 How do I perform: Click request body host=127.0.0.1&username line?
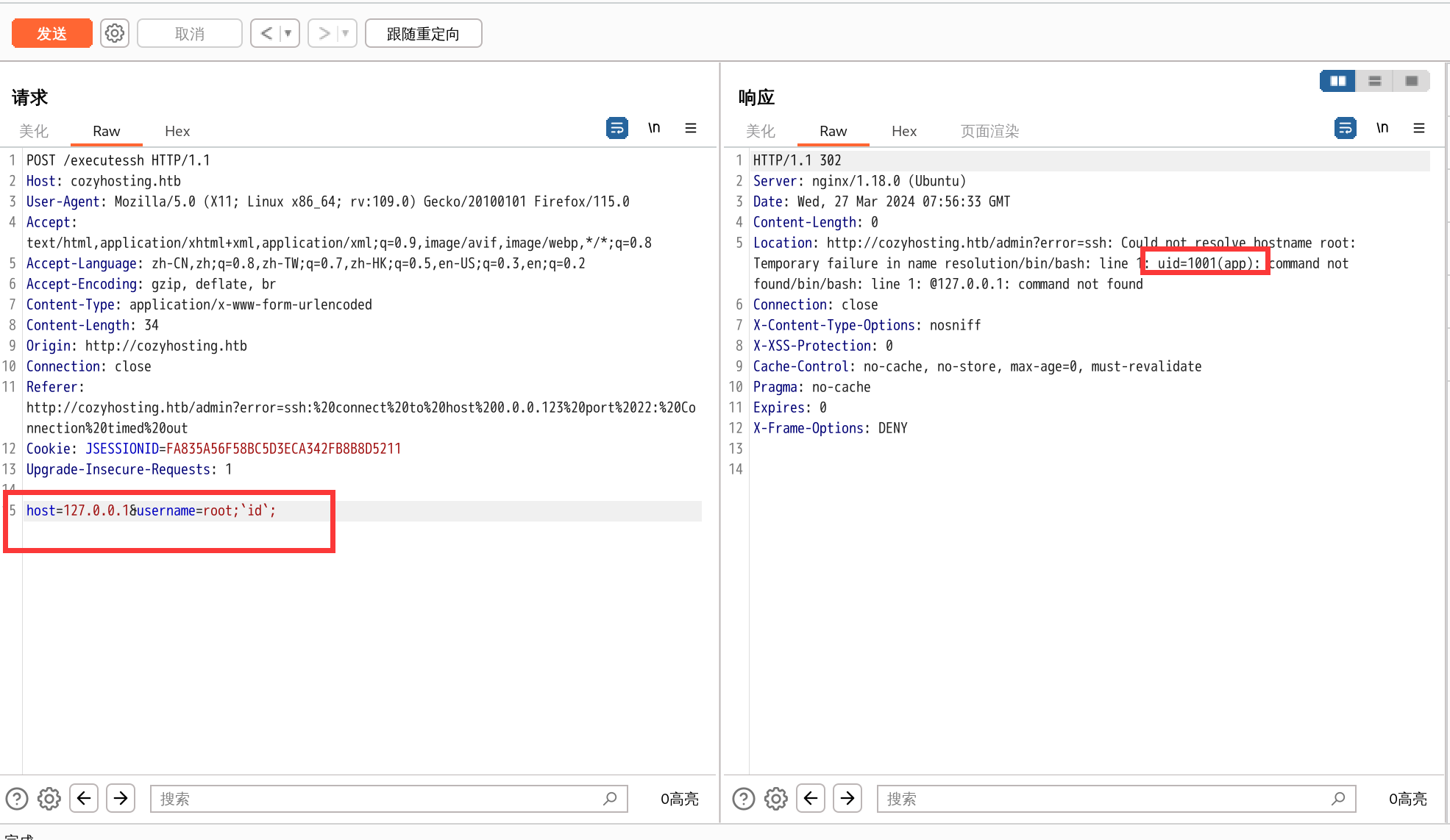click(151, 510)
